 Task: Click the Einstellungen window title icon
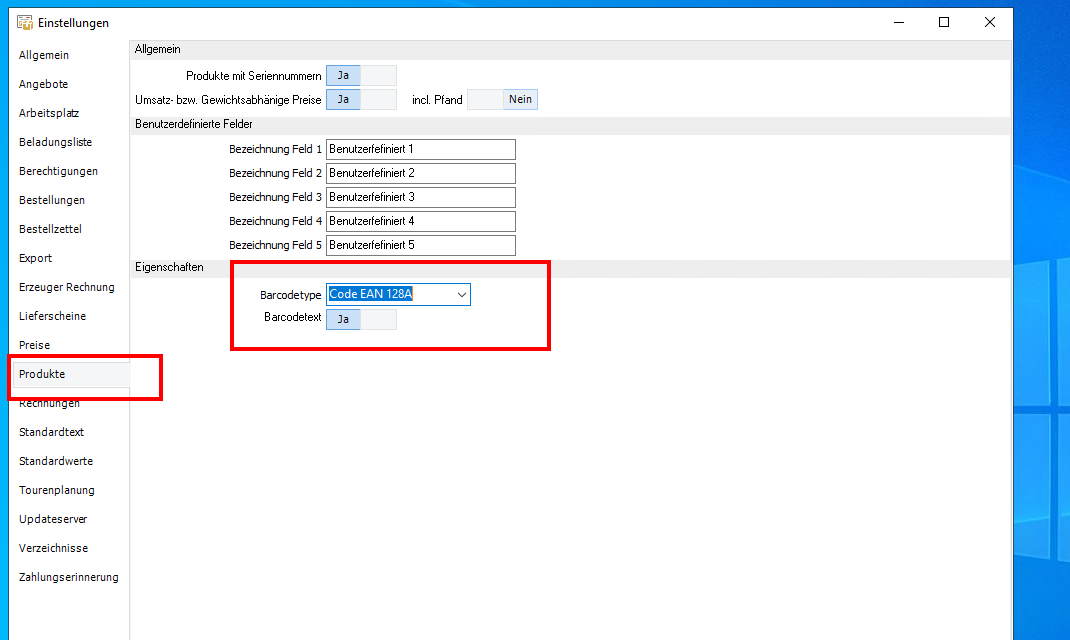[25, 22]
